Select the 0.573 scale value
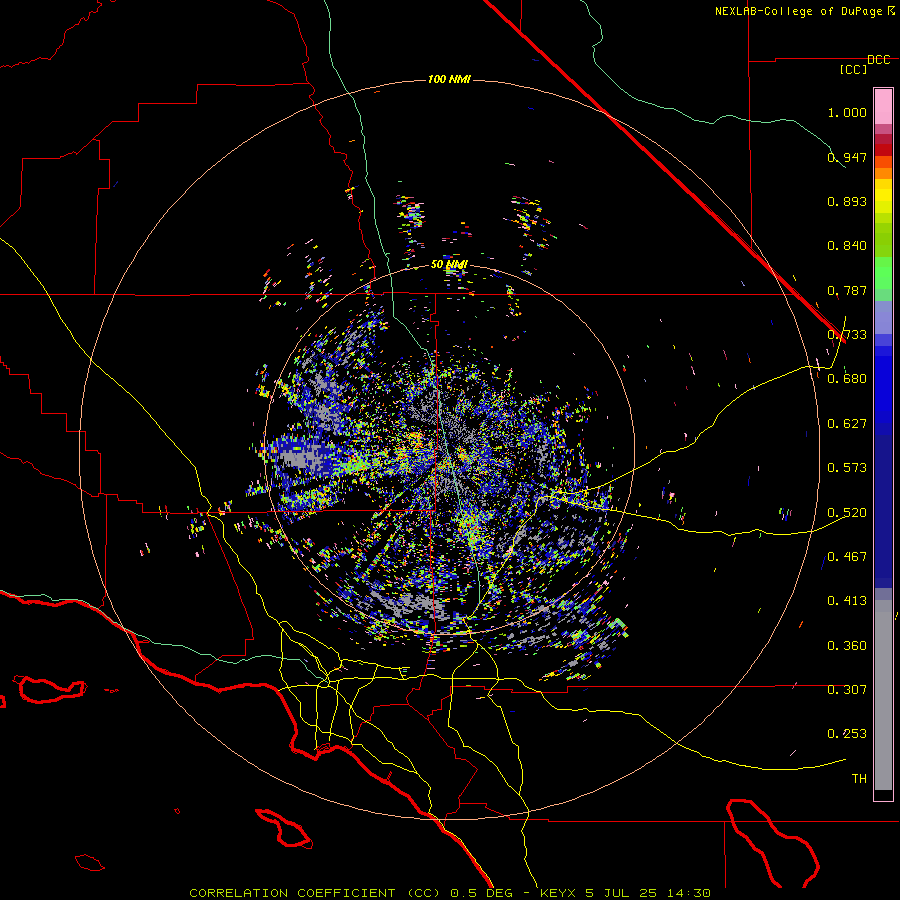900x900 pixels. coord(847,468)
